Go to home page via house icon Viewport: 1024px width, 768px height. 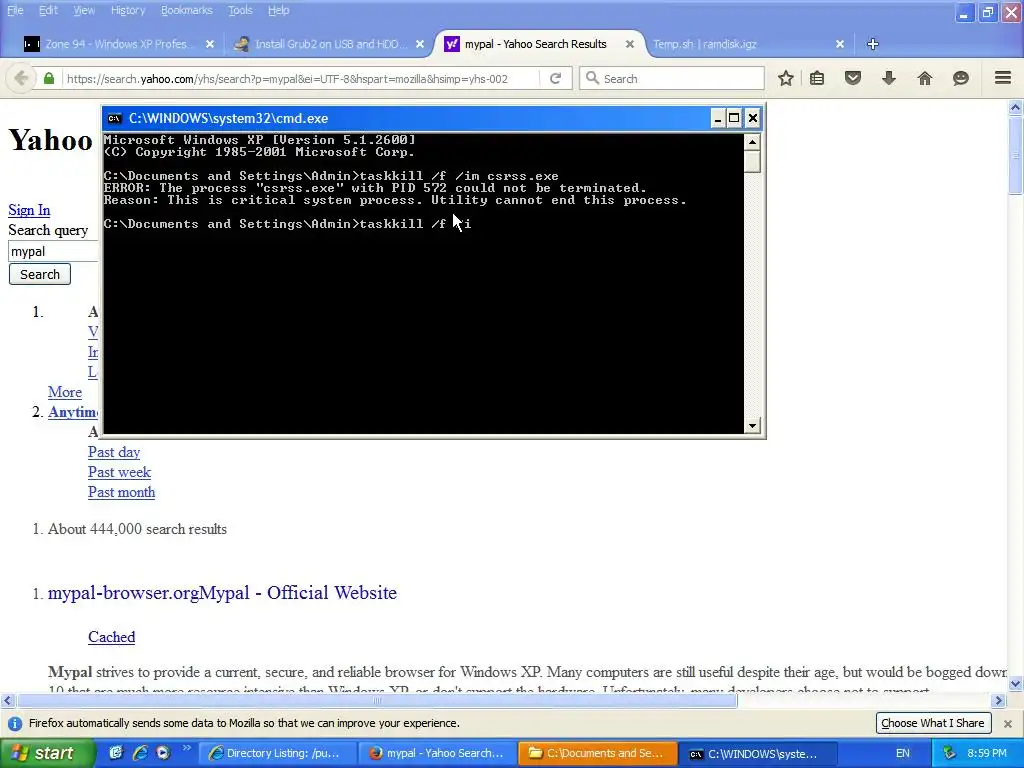click(x=925, y=78)
